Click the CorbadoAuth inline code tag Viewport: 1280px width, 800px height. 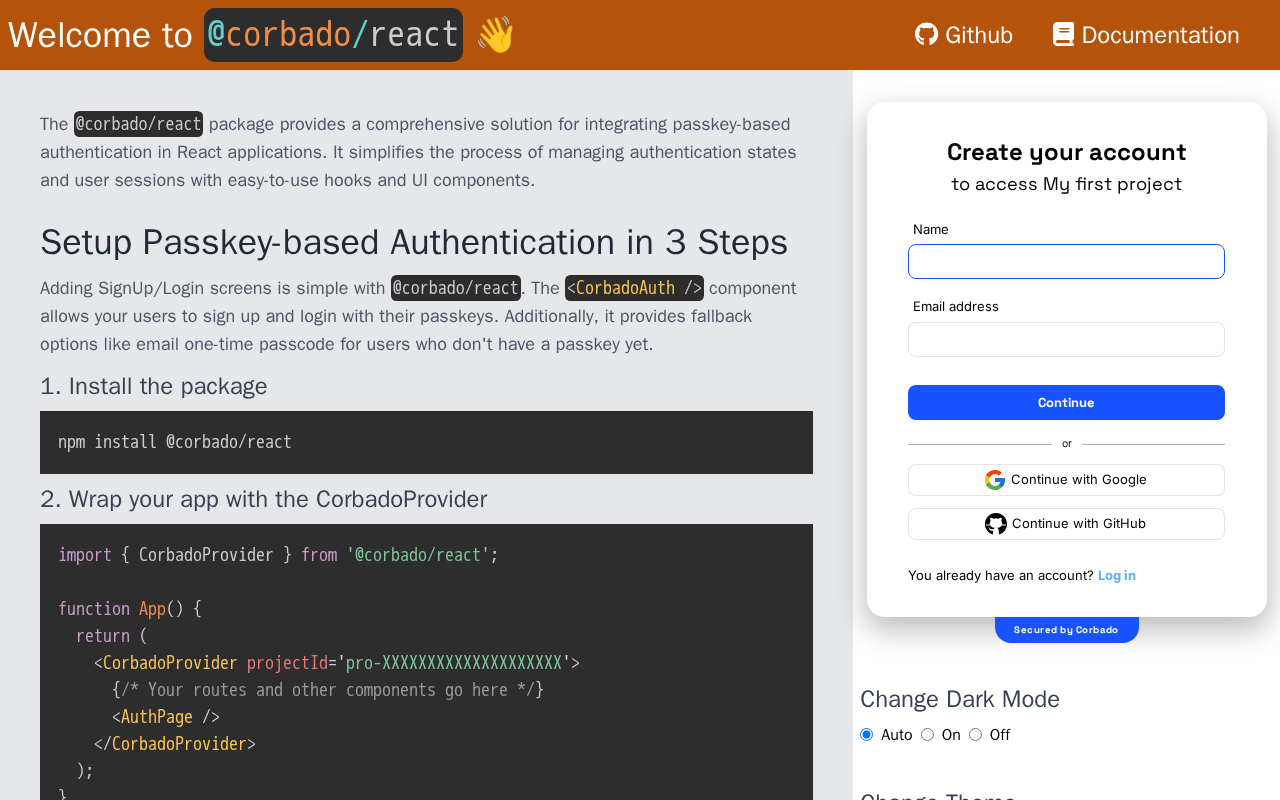tap(634, 288)
